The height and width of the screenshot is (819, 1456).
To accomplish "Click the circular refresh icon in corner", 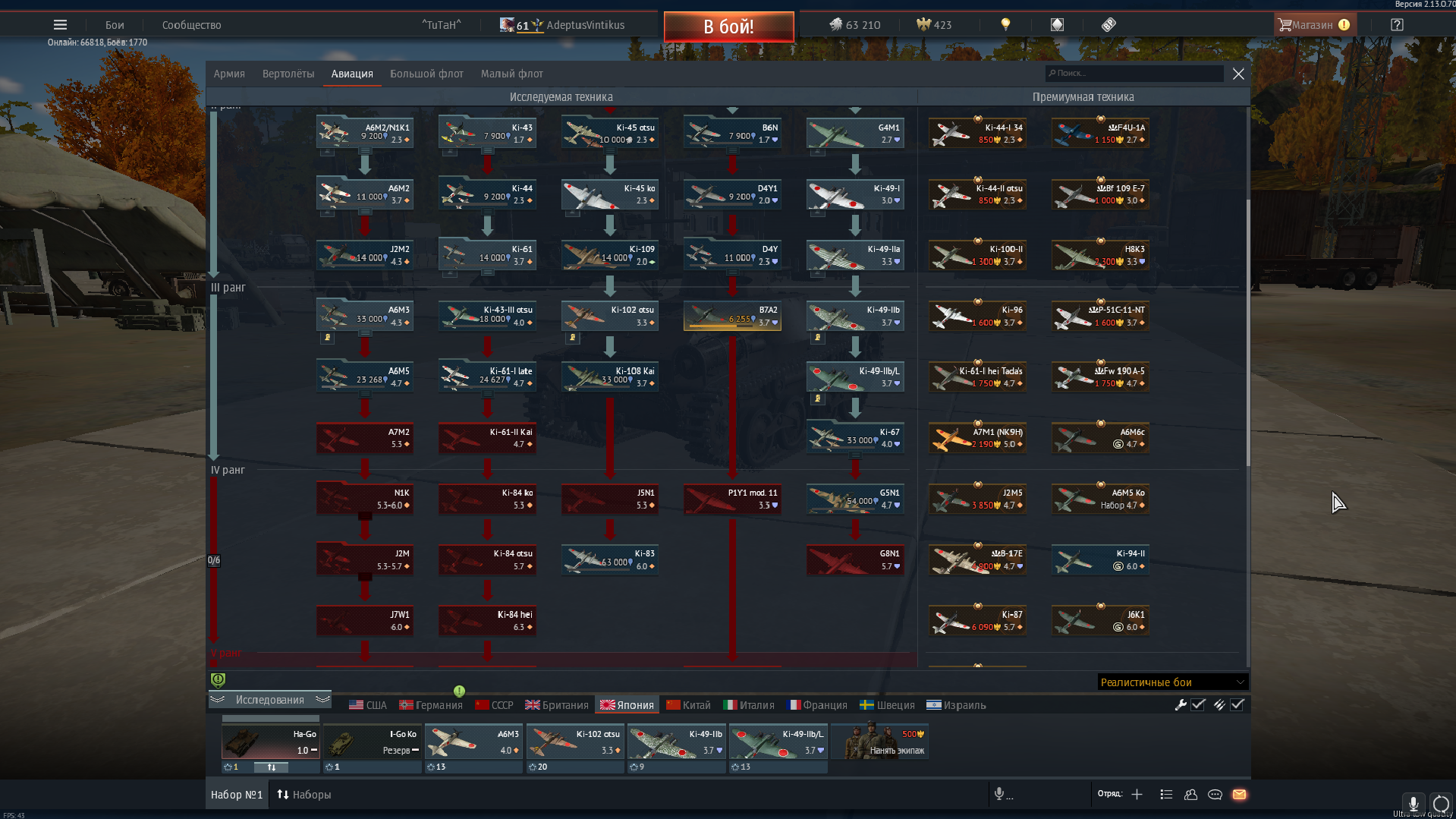I will (x=1440, y=803).
